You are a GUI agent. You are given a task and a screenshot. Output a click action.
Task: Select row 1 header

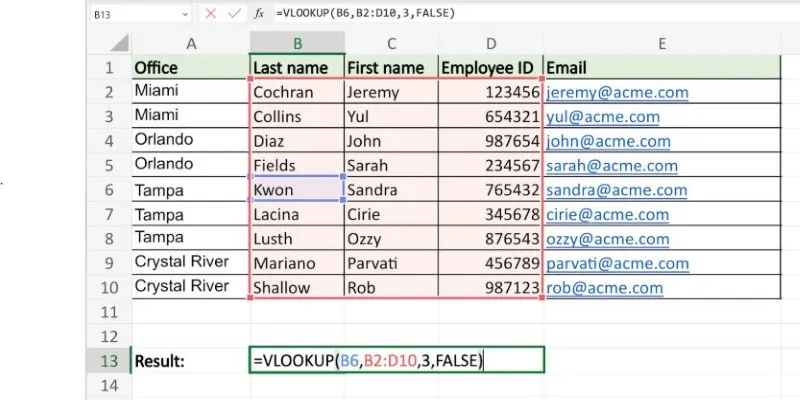coord(109,67)
